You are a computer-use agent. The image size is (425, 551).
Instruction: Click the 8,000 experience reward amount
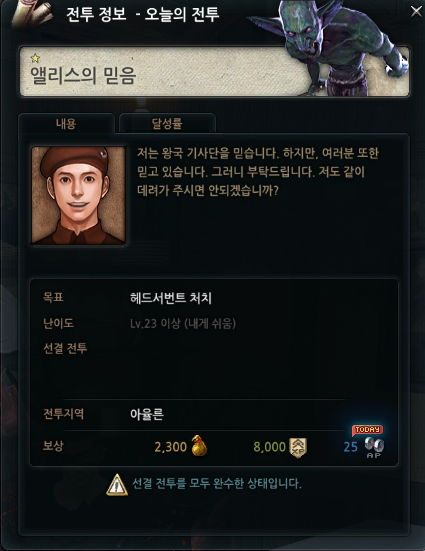(270, 447)
